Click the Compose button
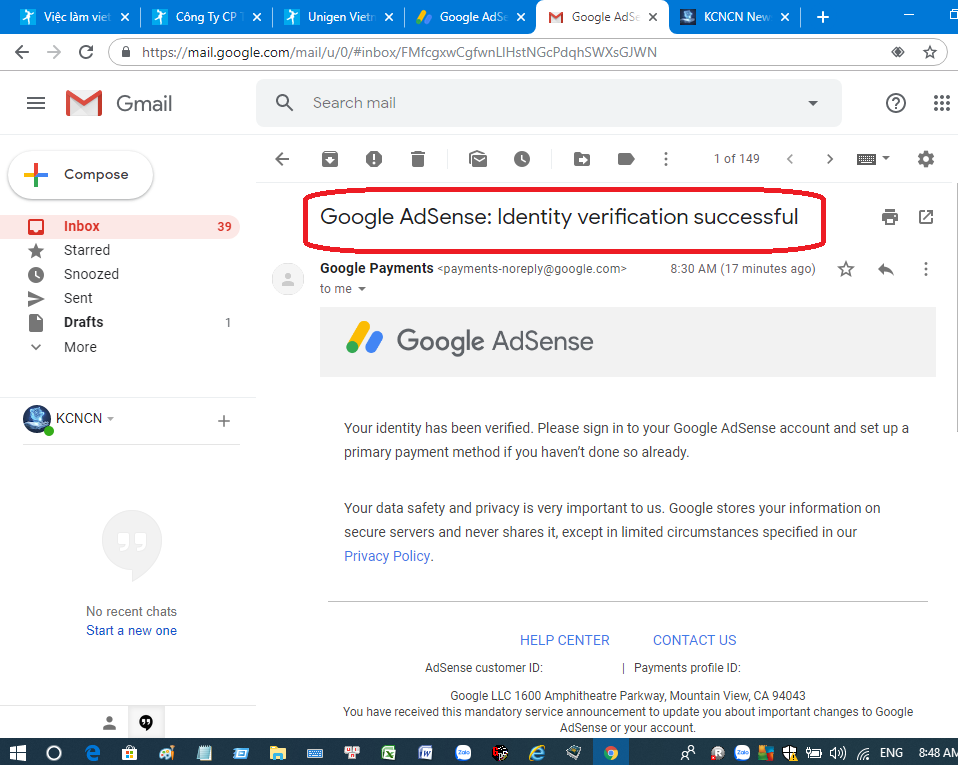 (x=81, y=175)
